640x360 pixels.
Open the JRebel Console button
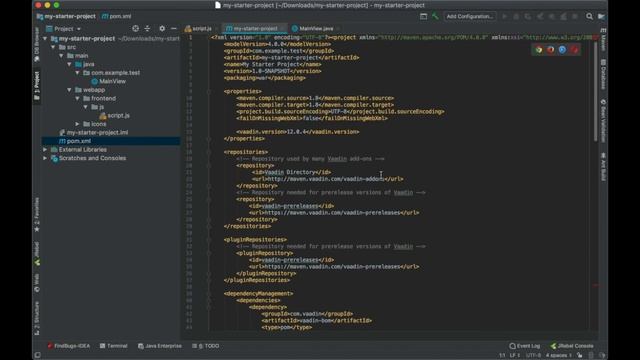pos(571,346)
